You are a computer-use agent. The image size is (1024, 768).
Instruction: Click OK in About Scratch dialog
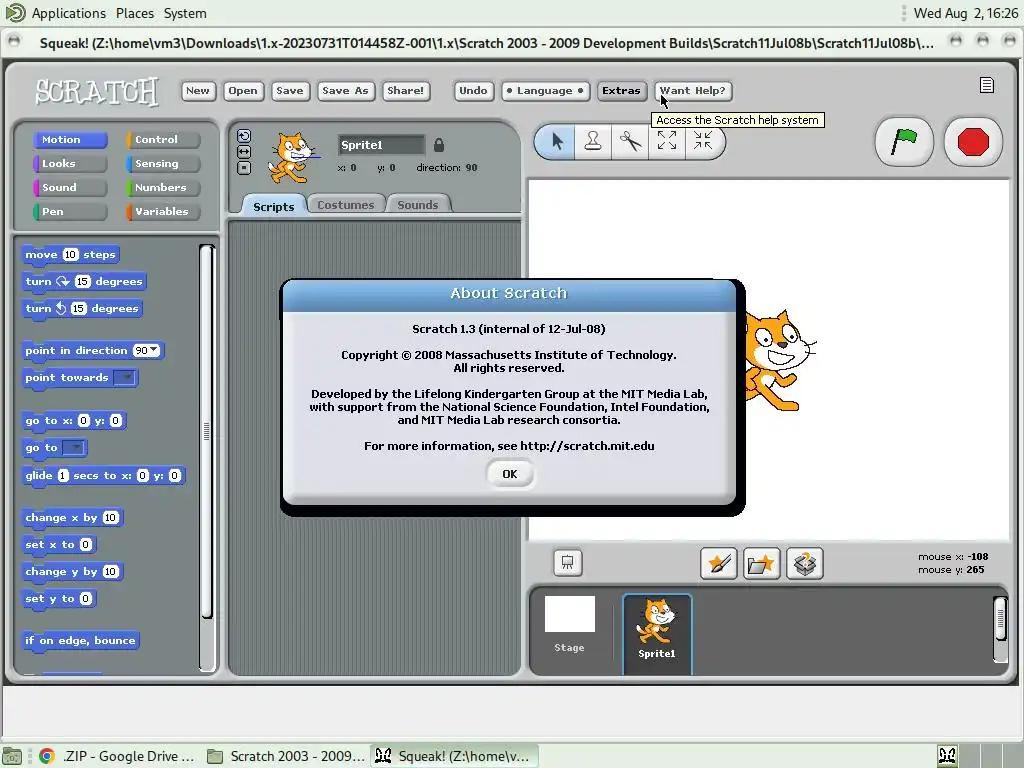[509, 474]
